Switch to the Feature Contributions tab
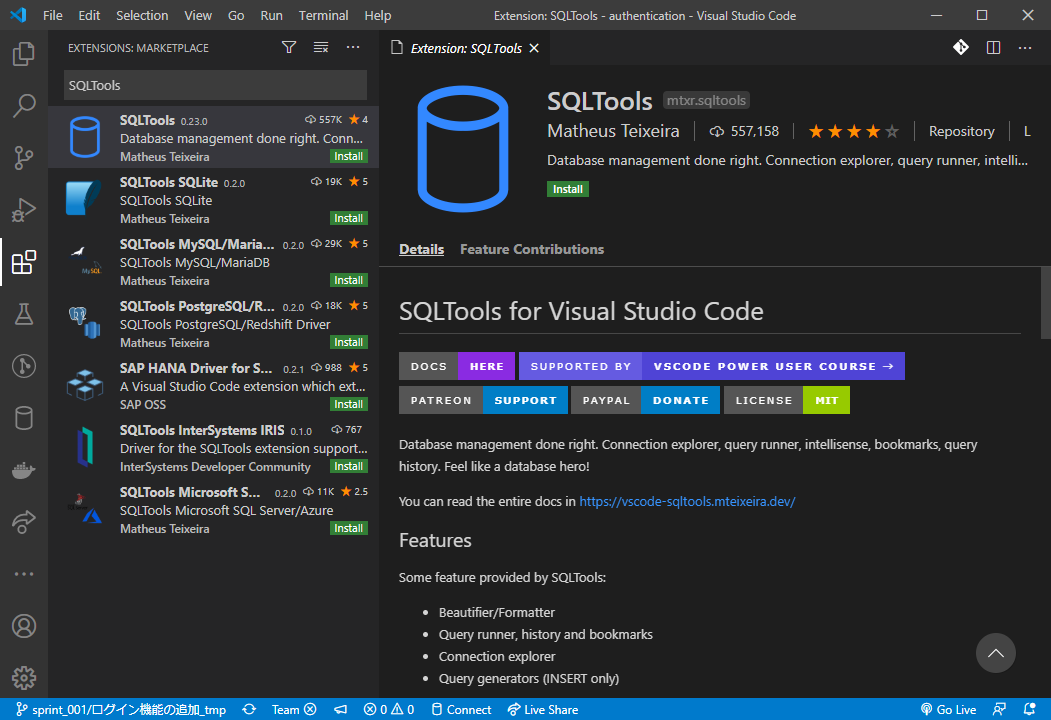 coord(531,249)
